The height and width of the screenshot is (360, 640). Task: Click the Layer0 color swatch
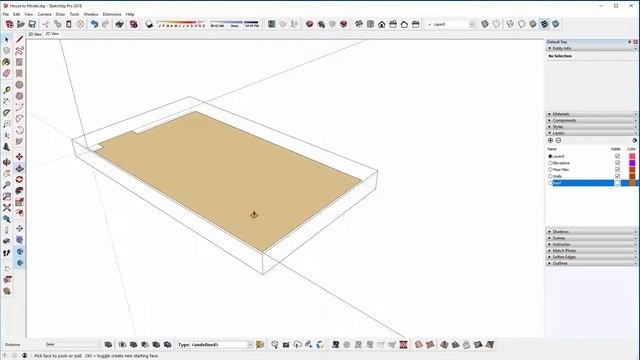(x=632, y=156)
